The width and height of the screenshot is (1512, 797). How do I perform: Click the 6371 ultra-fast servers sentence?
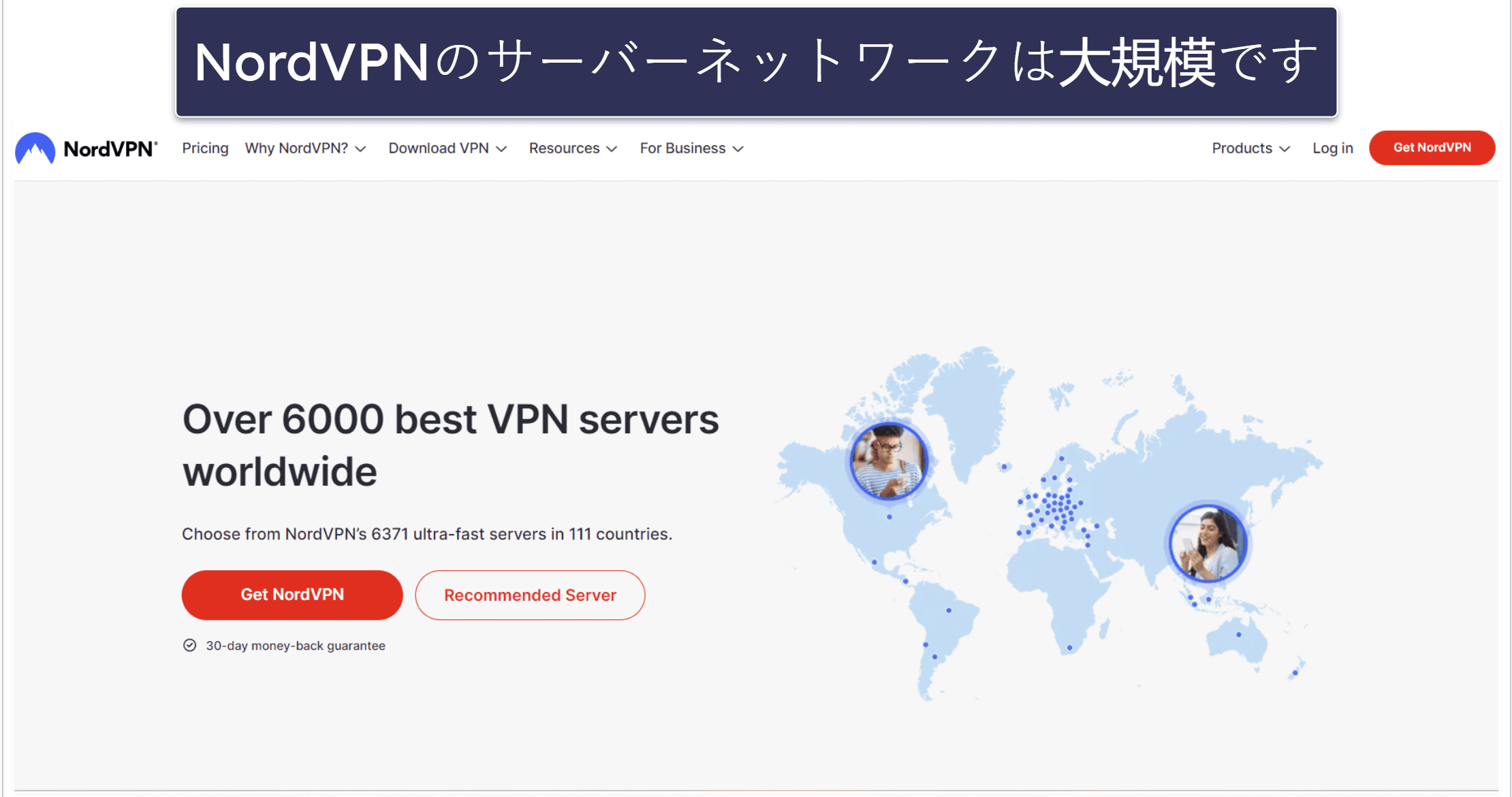tap(427, 534)
